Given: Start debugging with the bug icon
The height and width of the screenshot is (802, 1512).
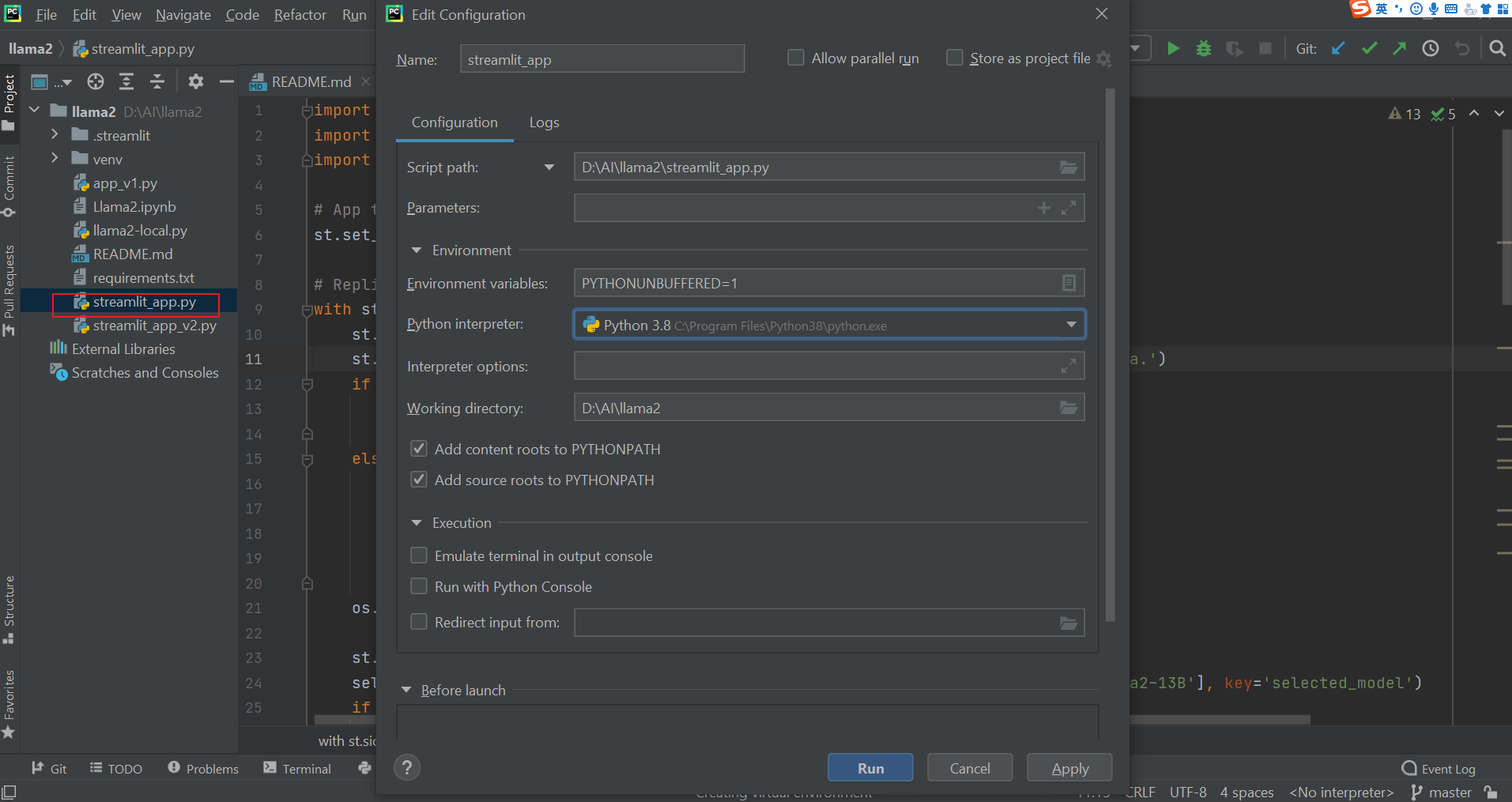Looking at the screenshot, I should point(1204,49).
